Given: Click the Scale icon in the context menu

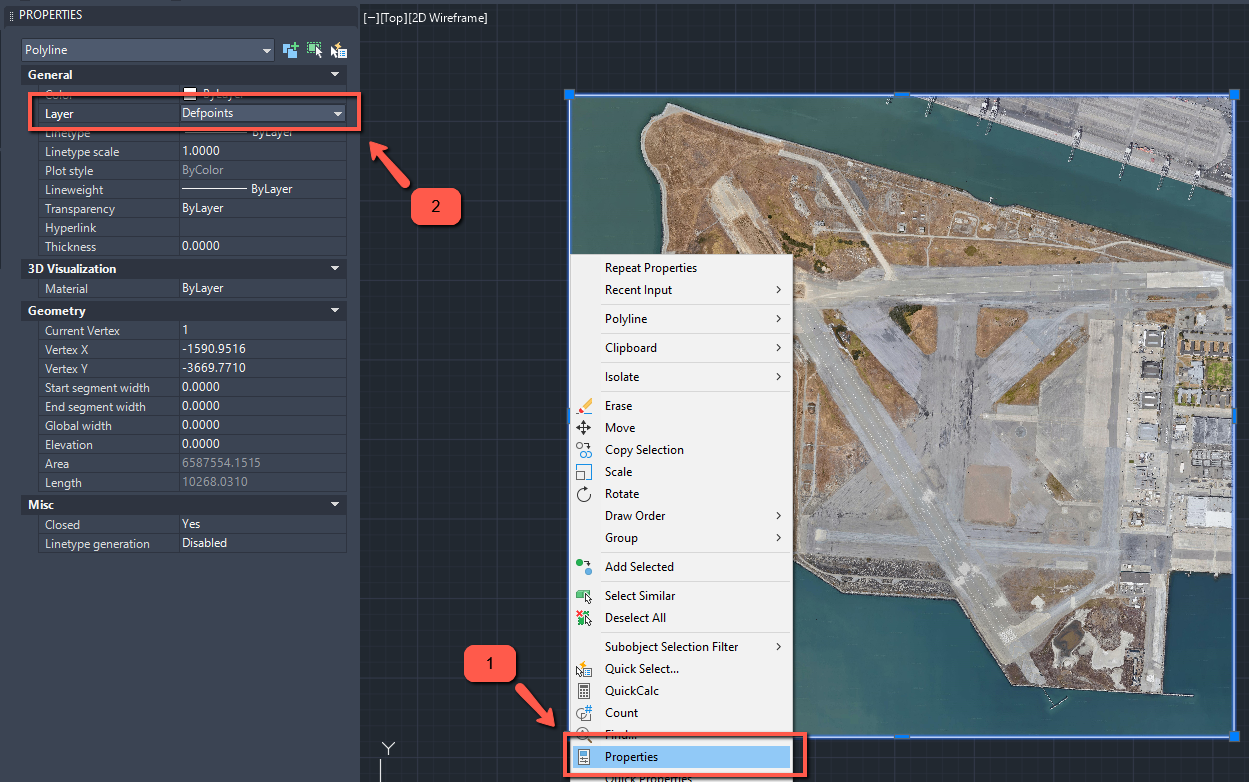Looking at the screenshot, I should pyautogui.click(x=585, y=472).
